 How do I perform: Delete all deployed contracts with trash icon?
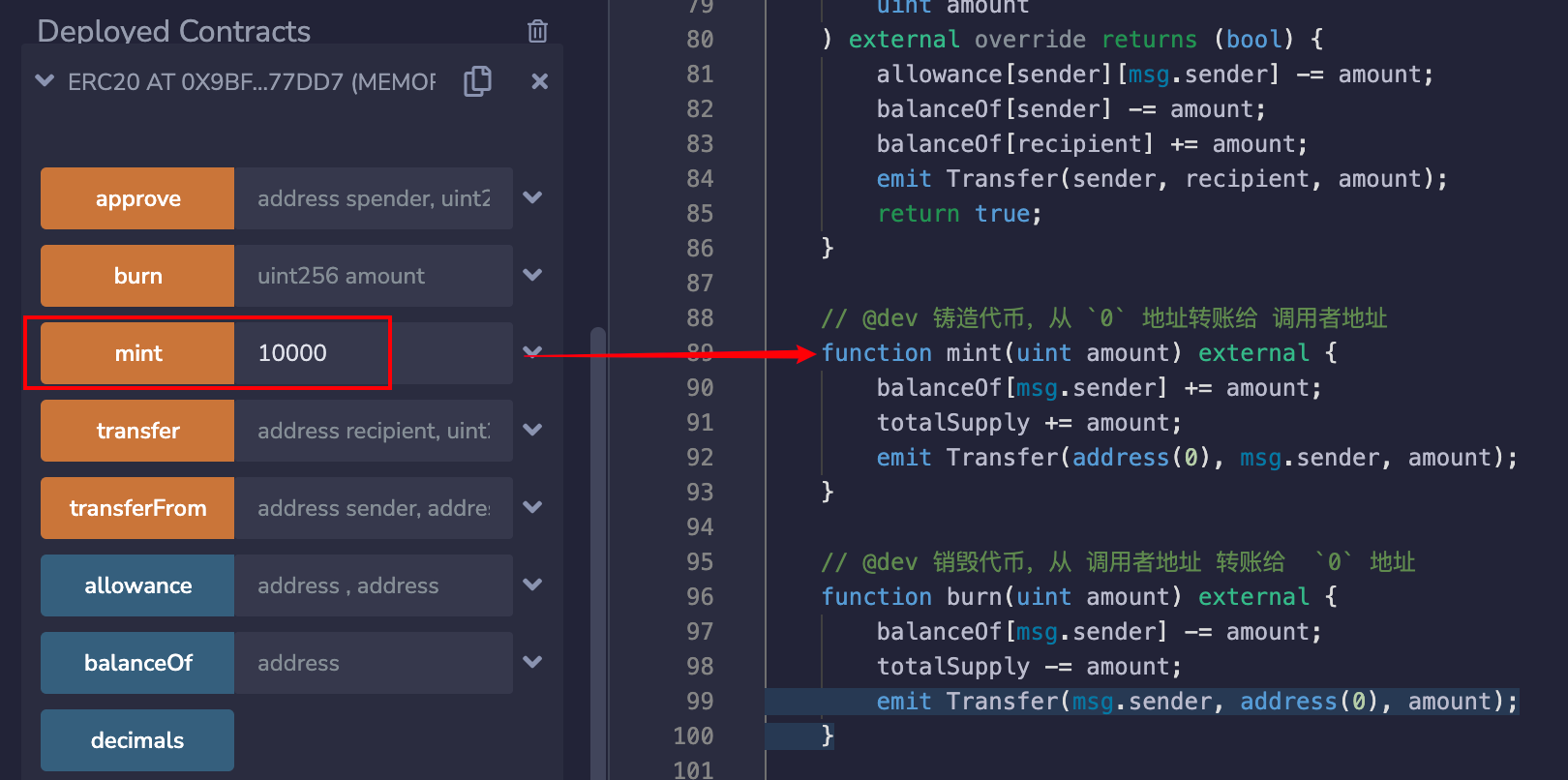point(537,31)
